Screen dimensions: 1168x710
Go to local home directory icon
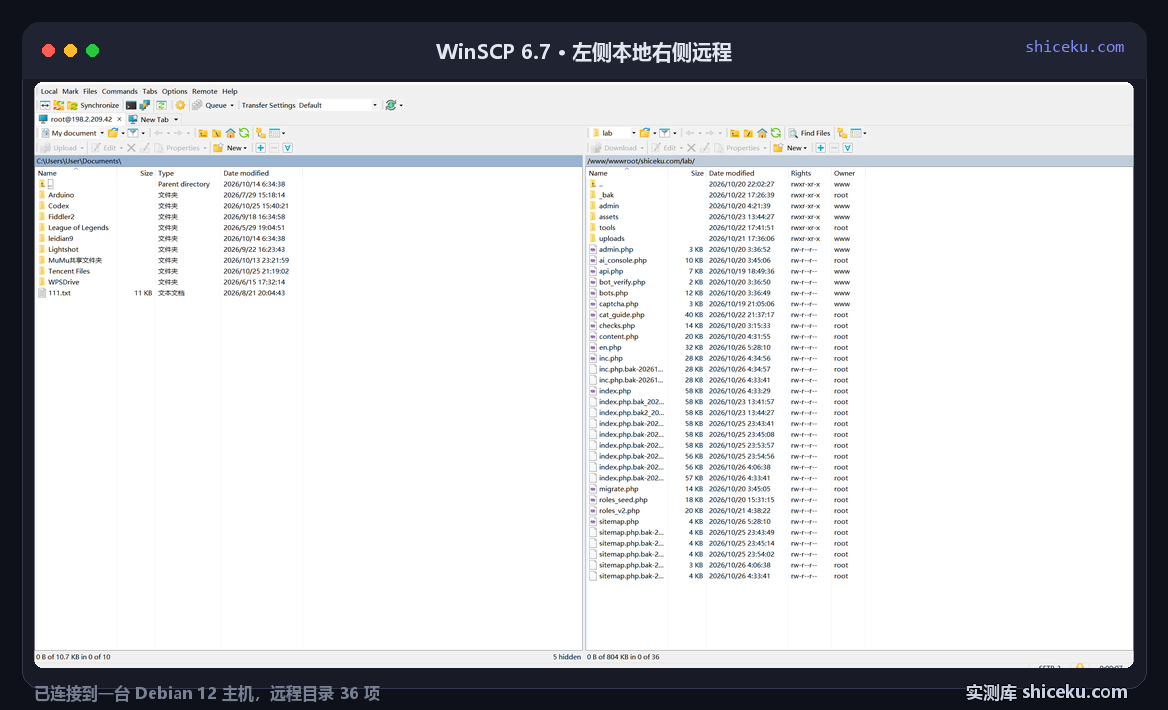pos(230,133)
